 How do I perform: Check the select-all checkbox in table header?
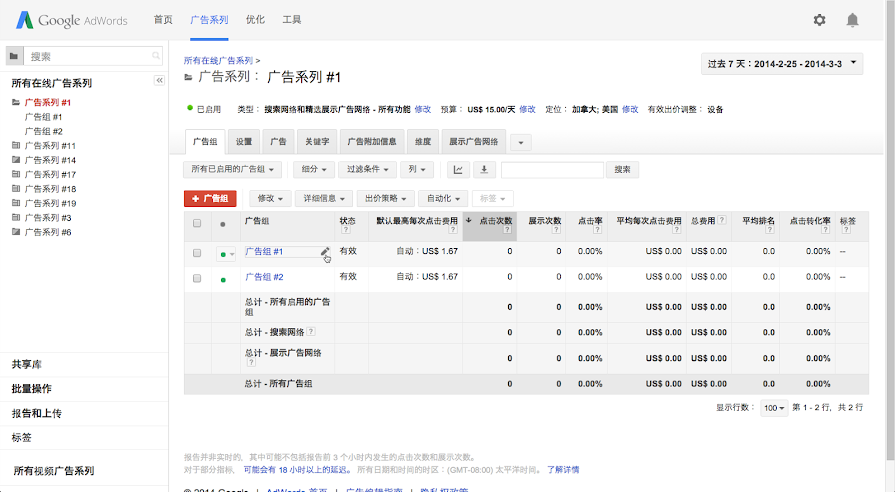point(197,223)
